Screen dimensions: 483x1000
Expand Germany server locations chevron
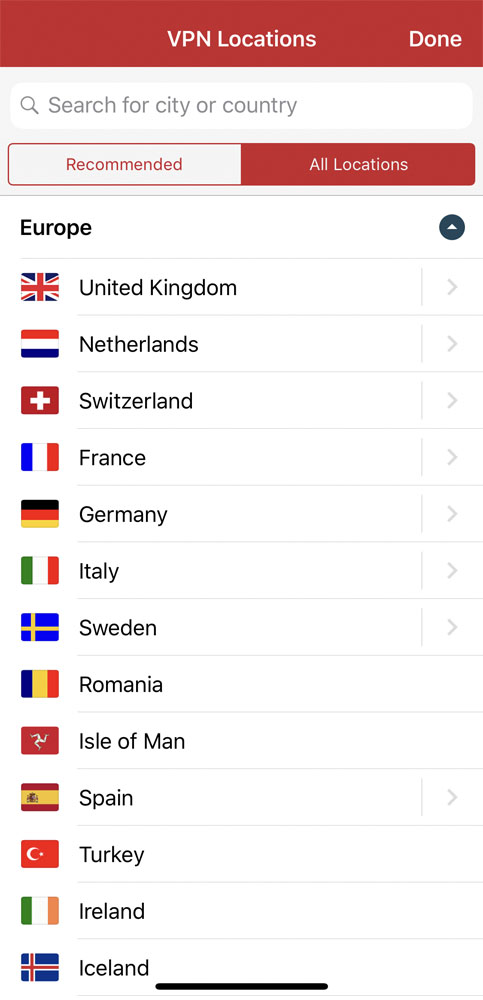pos(452,514)
